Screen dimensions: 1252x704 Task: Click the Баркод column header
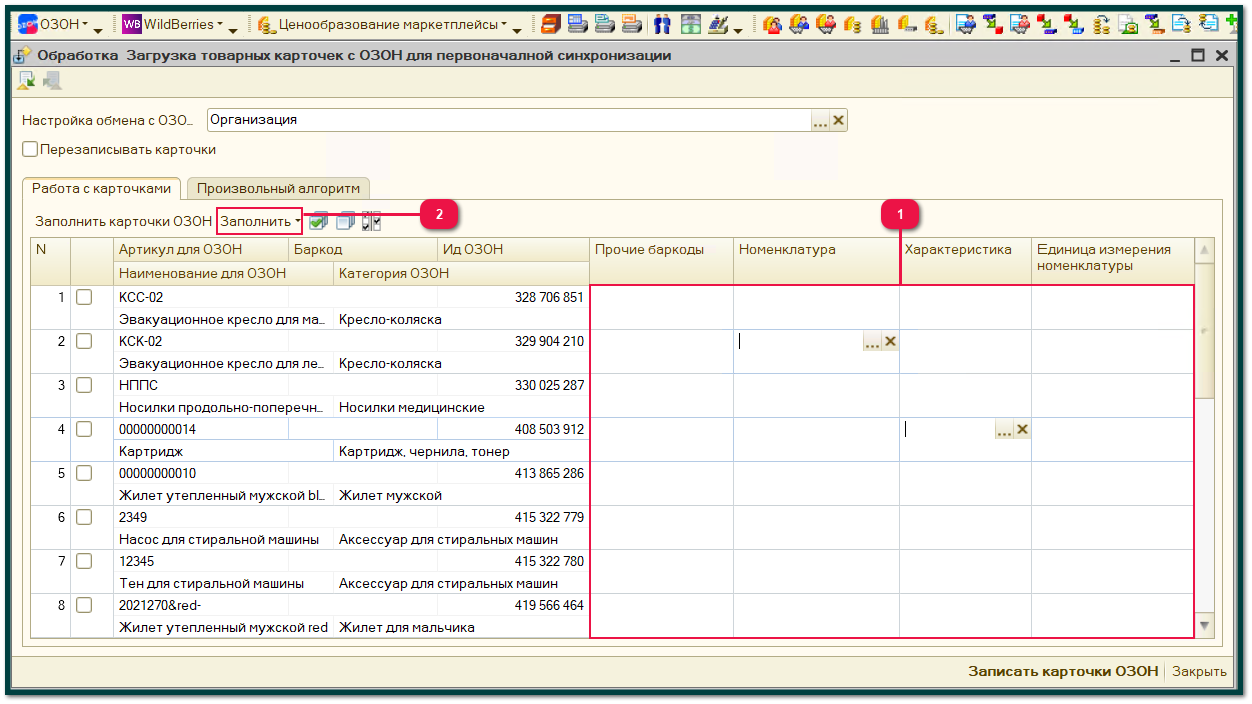click(x=363, y=250)
